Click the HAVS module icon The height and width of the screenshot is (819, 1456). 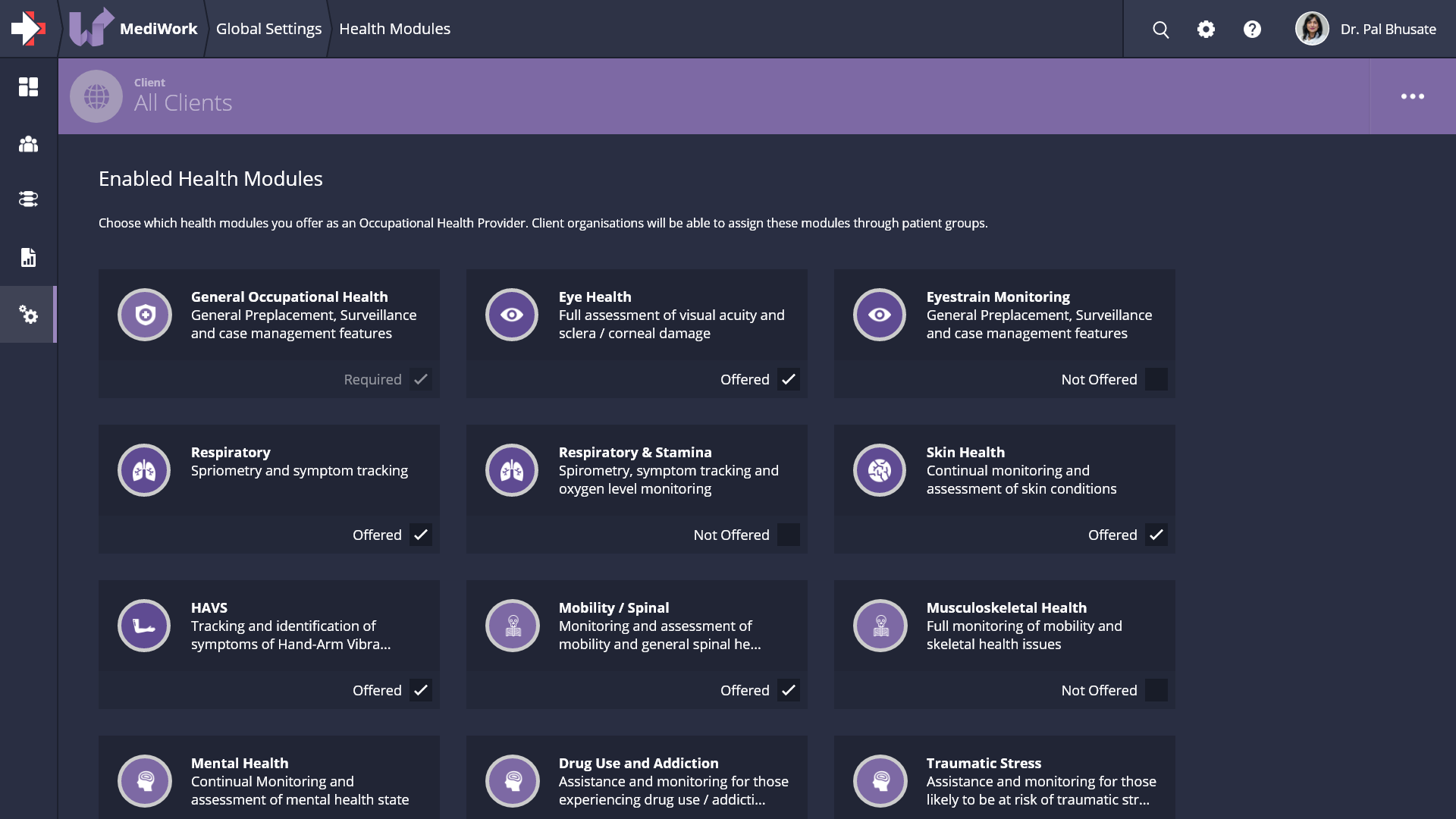click(x=144, y=626)
